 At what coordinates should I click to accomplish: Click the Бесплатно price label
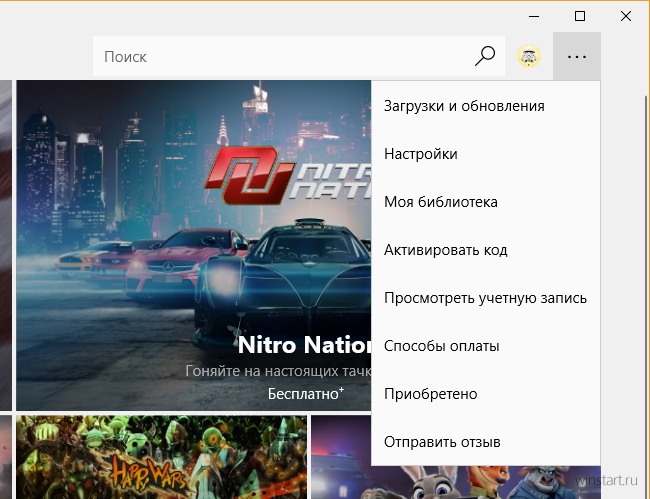click(306, 393)
